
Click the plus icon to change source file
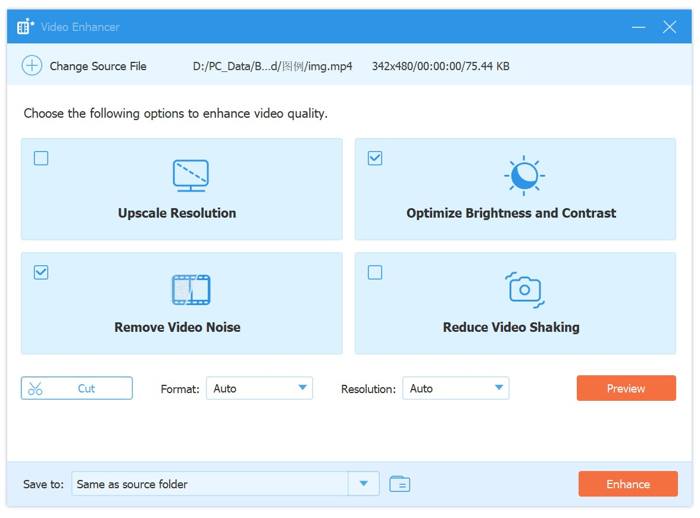coord(32,66)
